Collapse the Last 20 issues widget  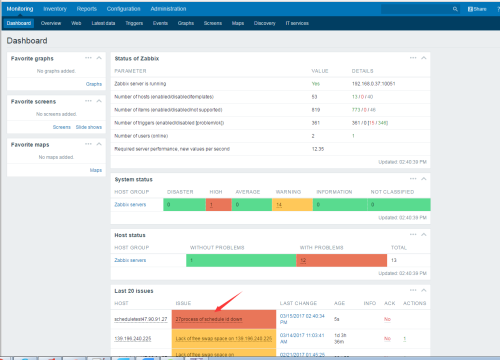(424, 290)
